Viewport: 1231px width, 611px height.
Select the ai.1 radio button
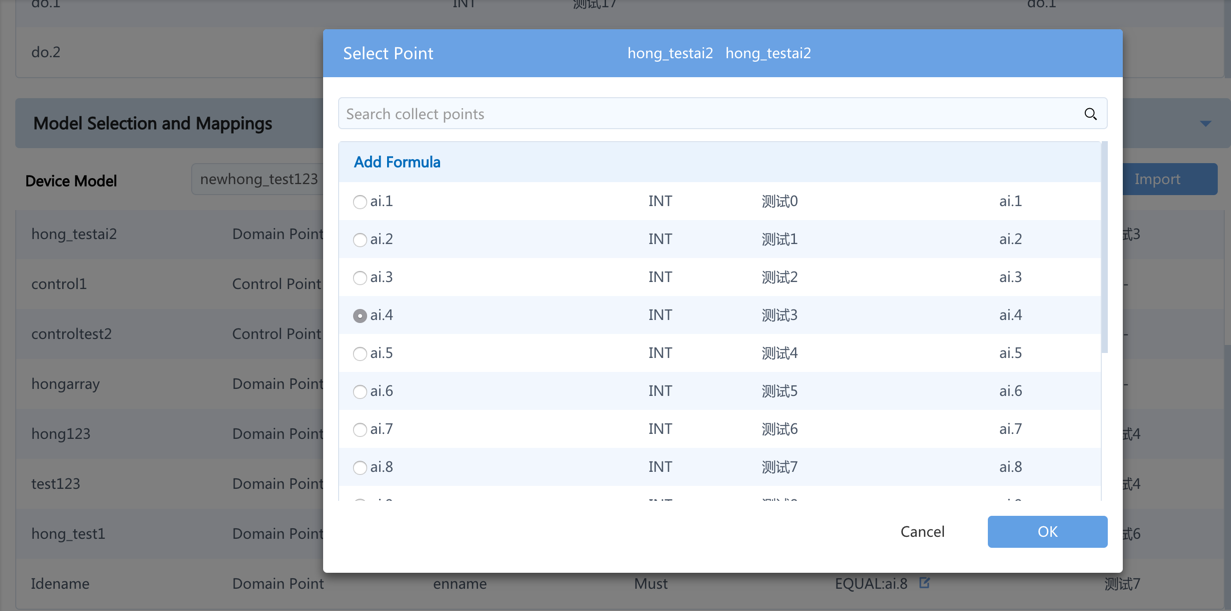pos(360,202)
